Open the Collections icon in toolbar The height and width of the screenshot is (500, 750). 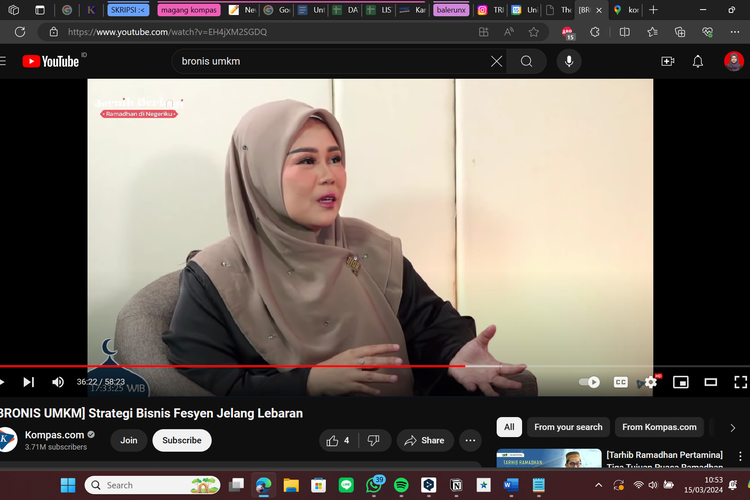[680, 32]
